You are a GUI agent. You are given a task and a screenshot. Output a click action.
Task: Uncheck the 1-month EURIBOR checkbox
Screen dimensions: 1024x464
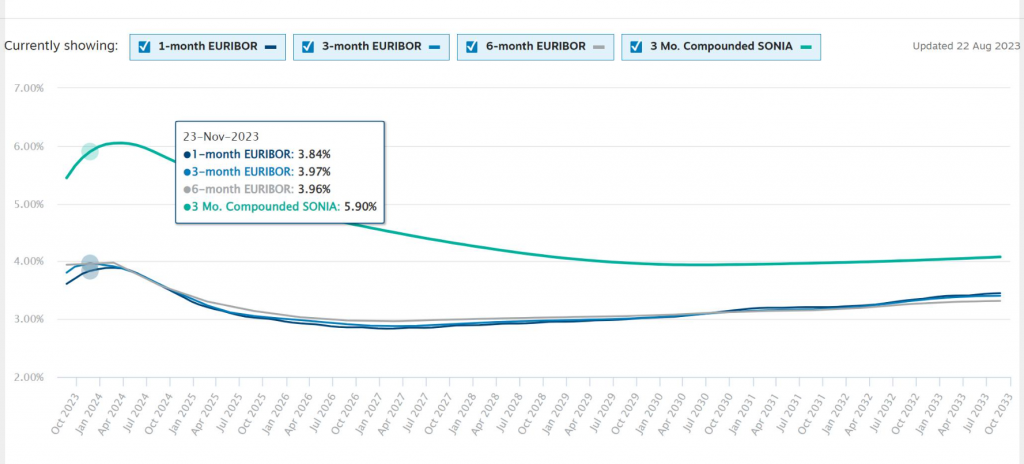[144, 47]
